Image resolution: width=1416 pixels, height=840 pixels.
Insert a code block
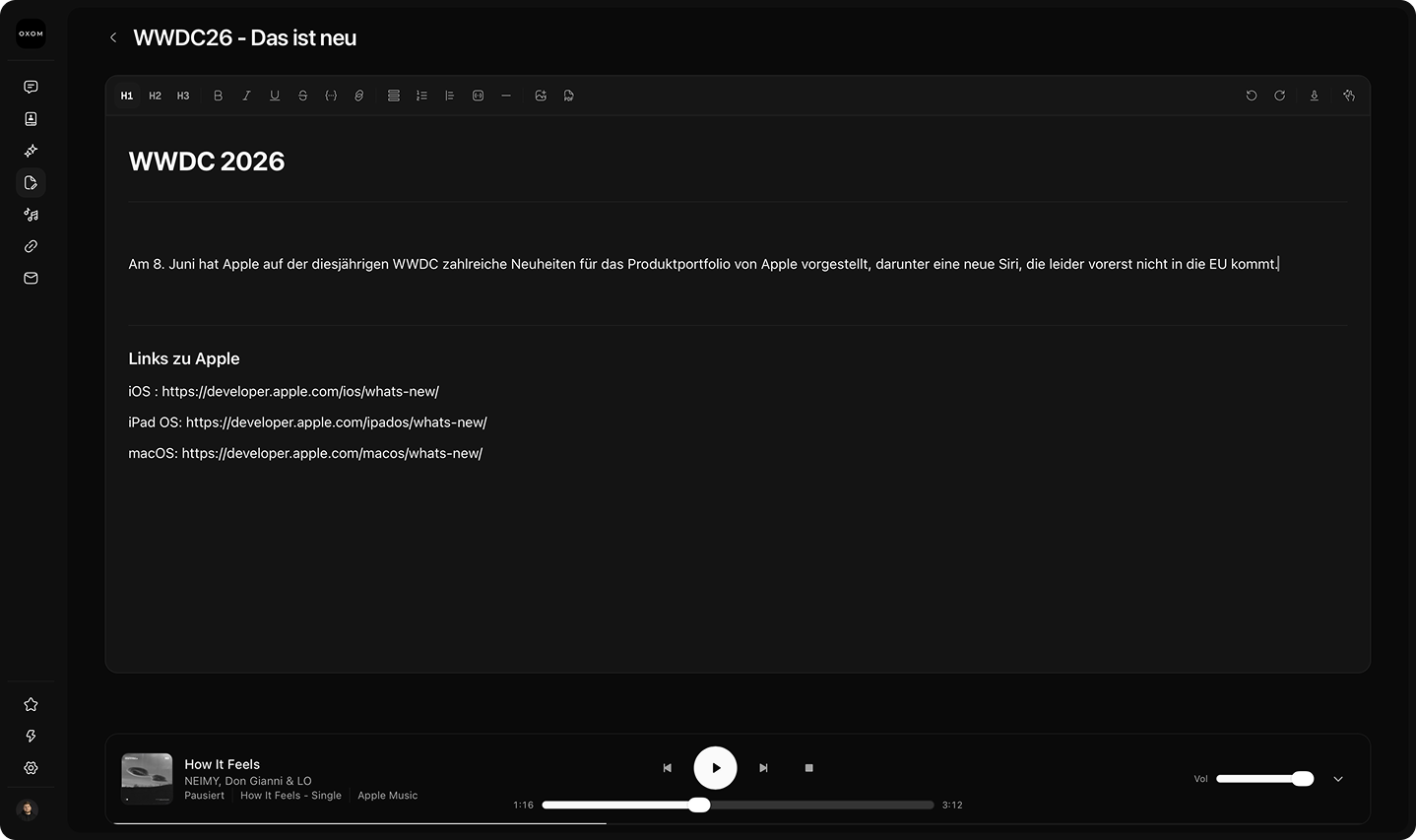click(478, 96)
